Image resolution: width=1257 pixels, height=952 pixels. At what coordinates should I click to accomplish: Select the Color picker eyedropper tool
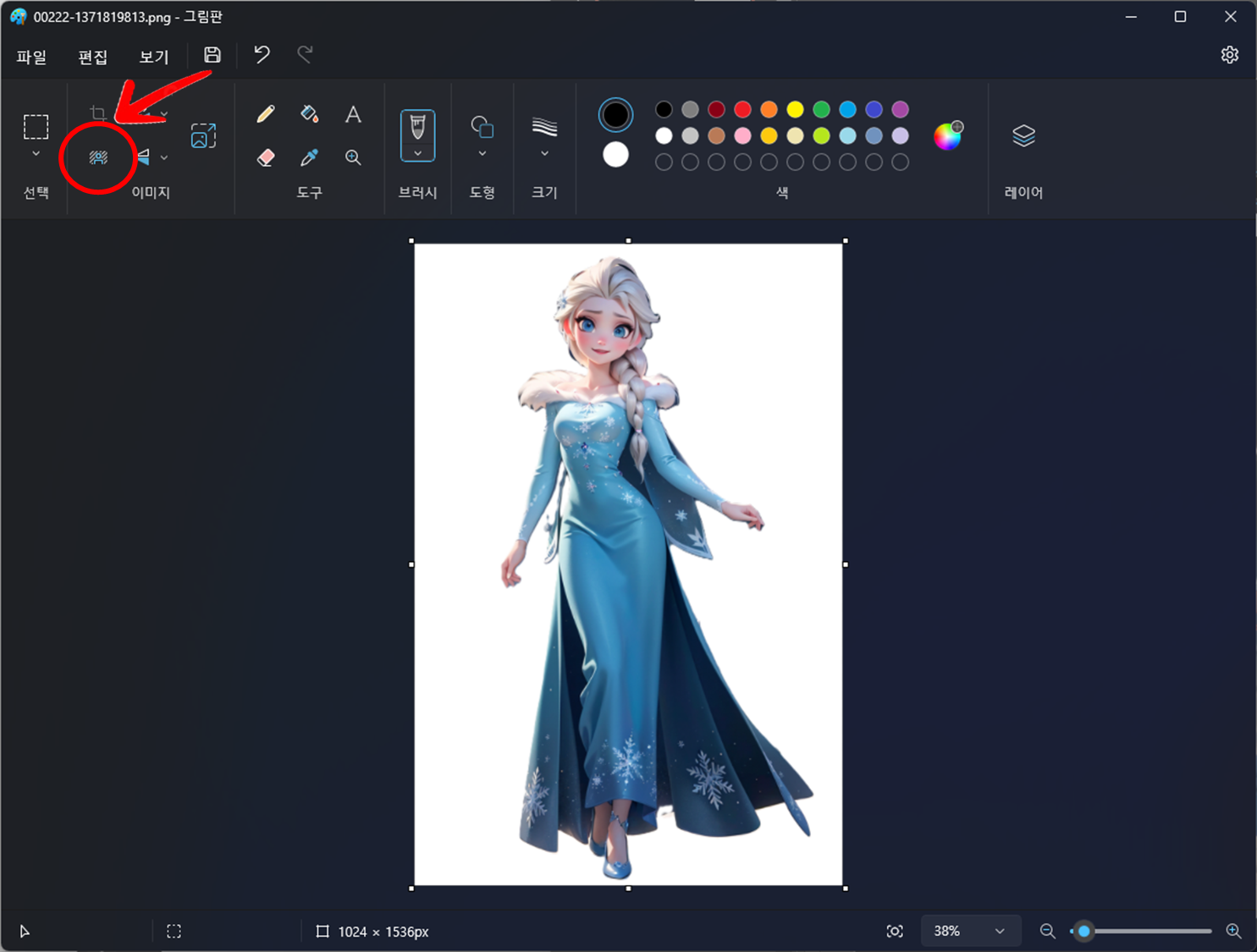[310, 157]
